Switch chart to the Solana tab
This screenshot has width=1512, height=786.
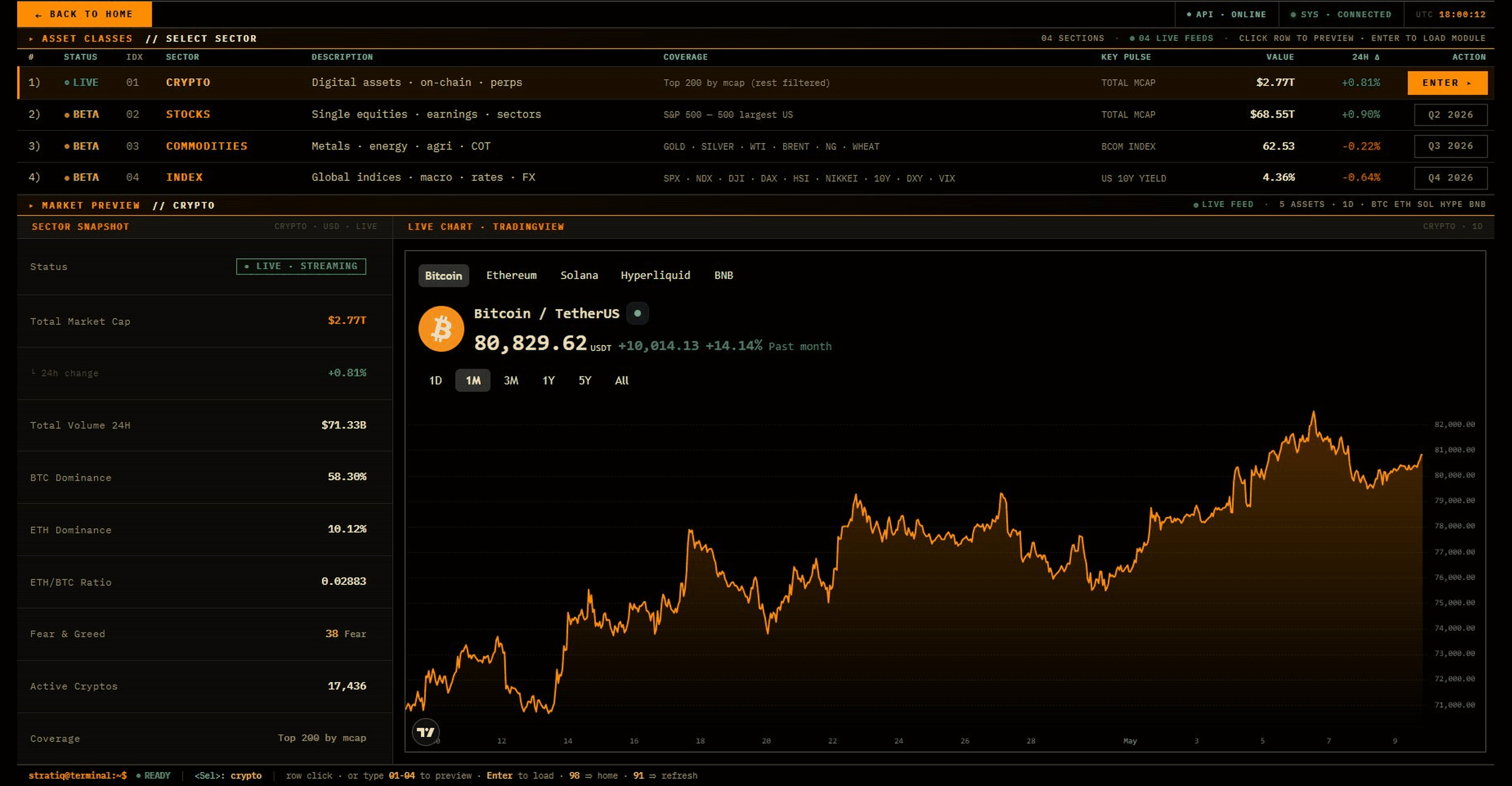[x=579, y=275]
